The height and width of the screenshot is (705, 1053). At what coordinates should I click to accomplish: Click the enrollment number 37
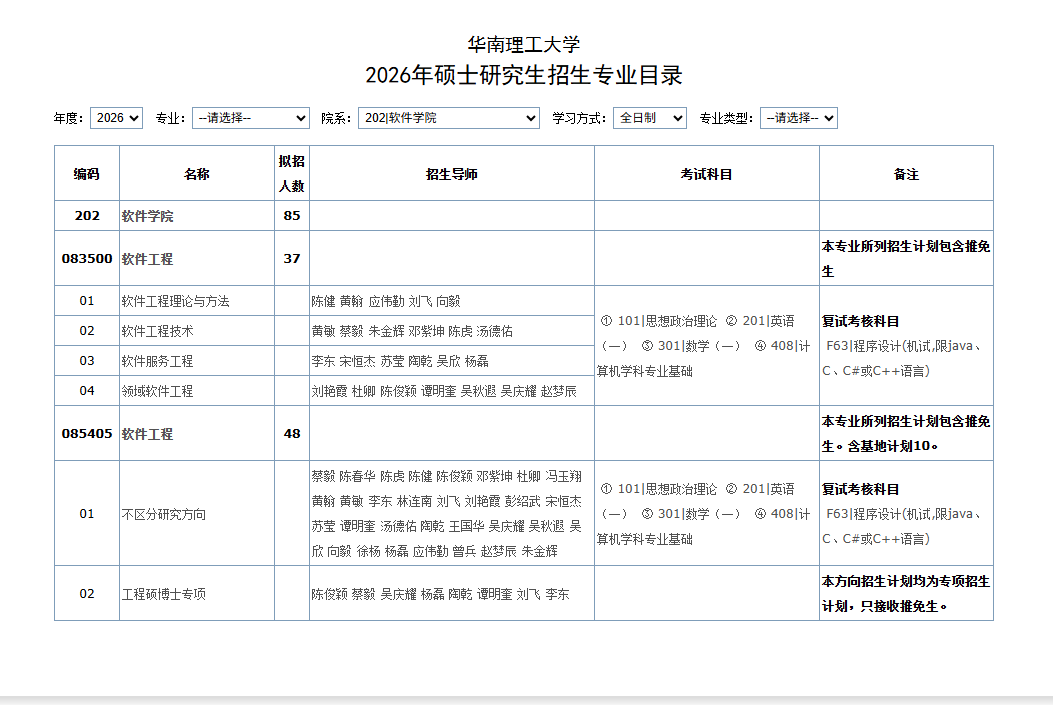click(291, 258)
